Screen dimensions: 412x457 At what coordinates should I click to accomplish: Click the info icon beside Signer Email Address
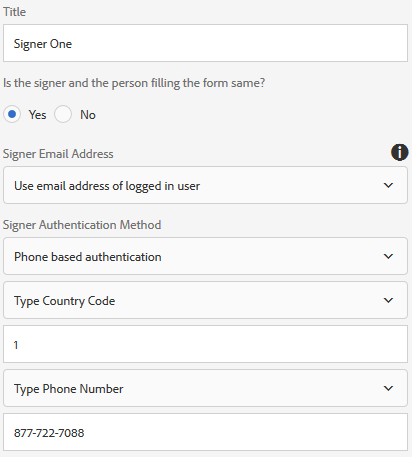click(x=399, y=152)
